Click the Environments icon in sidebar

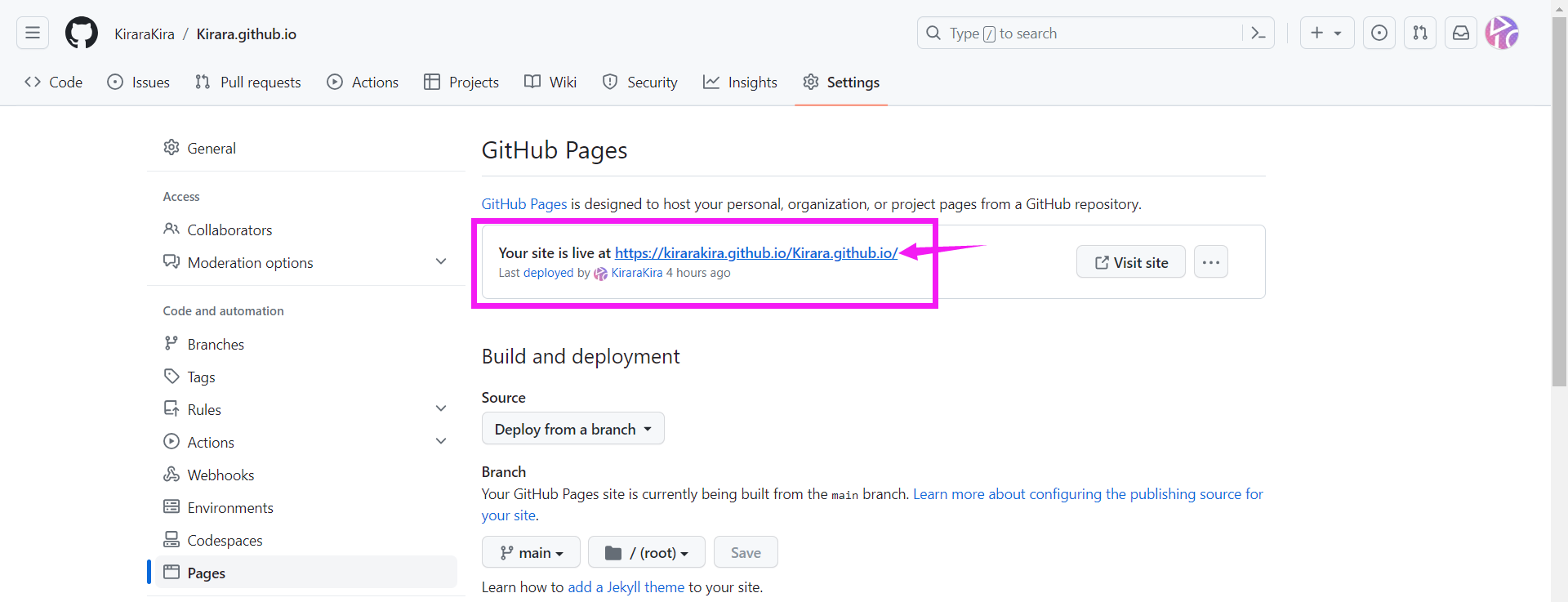[171, 506]
